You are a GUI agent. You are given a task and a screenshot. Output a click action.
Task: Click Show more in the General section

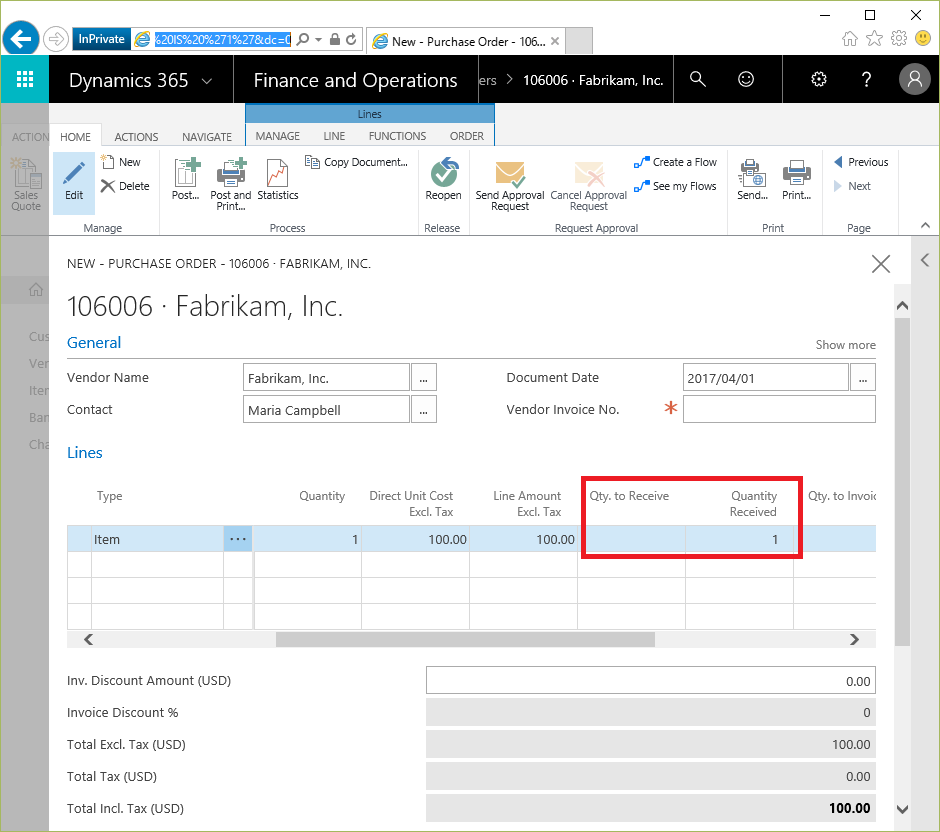845,345
